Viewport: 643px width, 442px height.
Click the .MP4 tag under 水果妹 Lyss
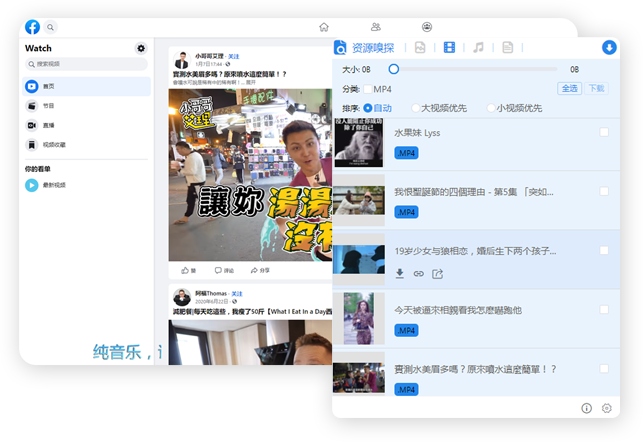coord(406,153)
